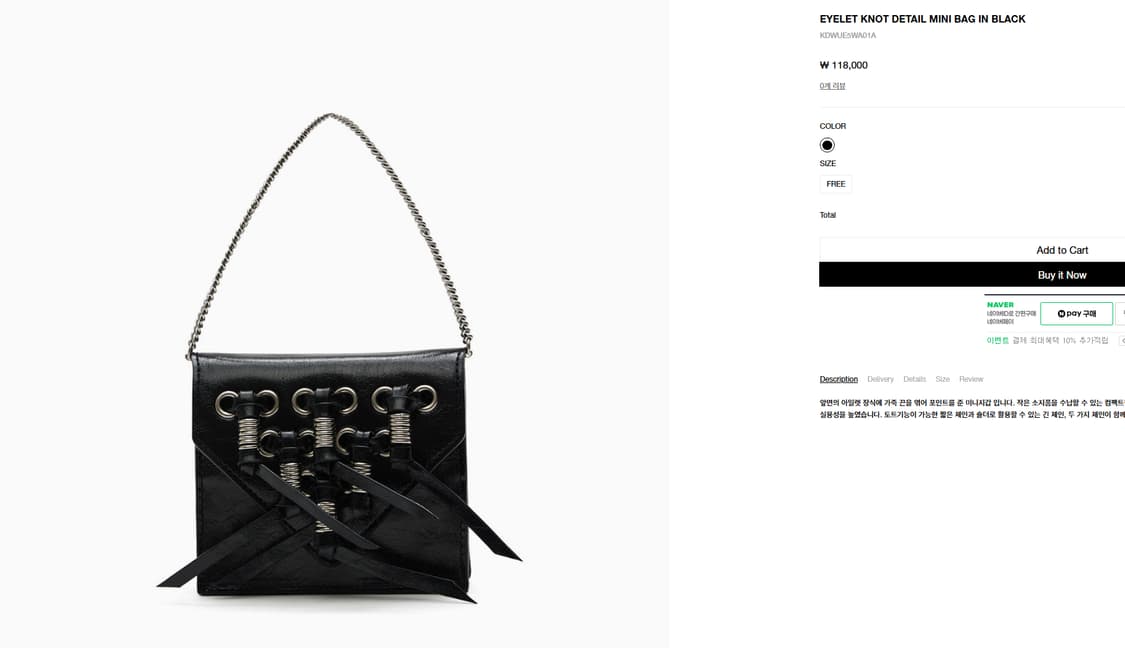Open the 0개 리뷰 reviews link
Screen dimensions: 1125x648
[832, 86]
